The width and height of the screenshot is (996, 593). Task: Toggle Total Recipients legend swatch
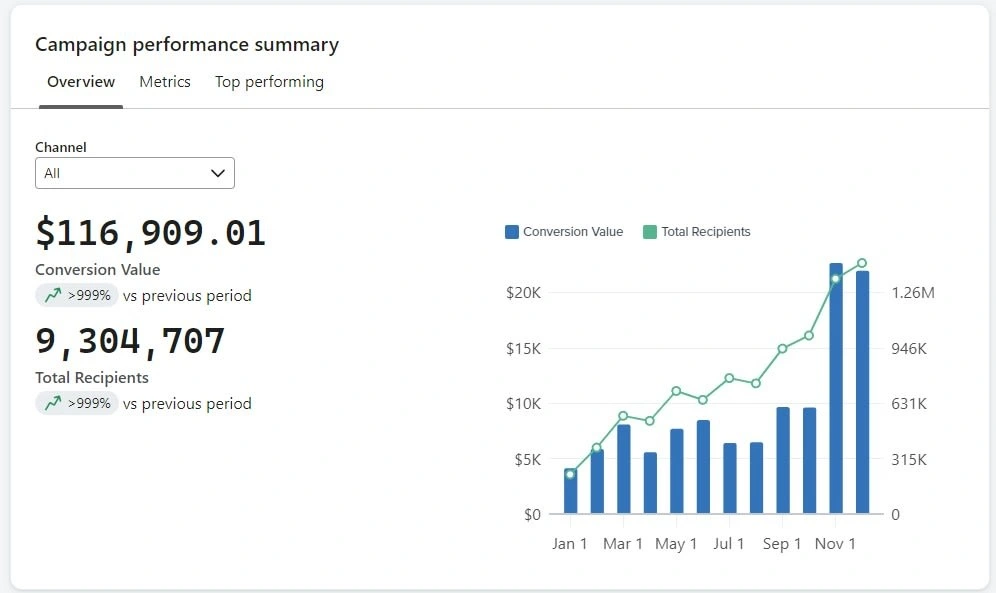(x=650, y=232)
